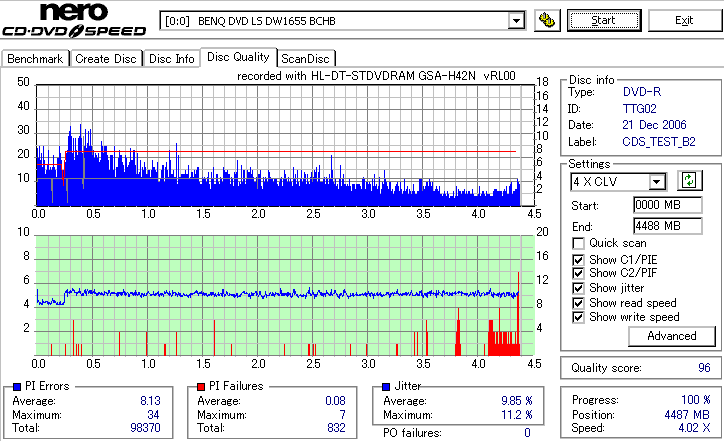Image resolution: width=724 pixels, height=441 pixels.
Task: Switch to the ScanDisc tab
Action: pos(305,59)
